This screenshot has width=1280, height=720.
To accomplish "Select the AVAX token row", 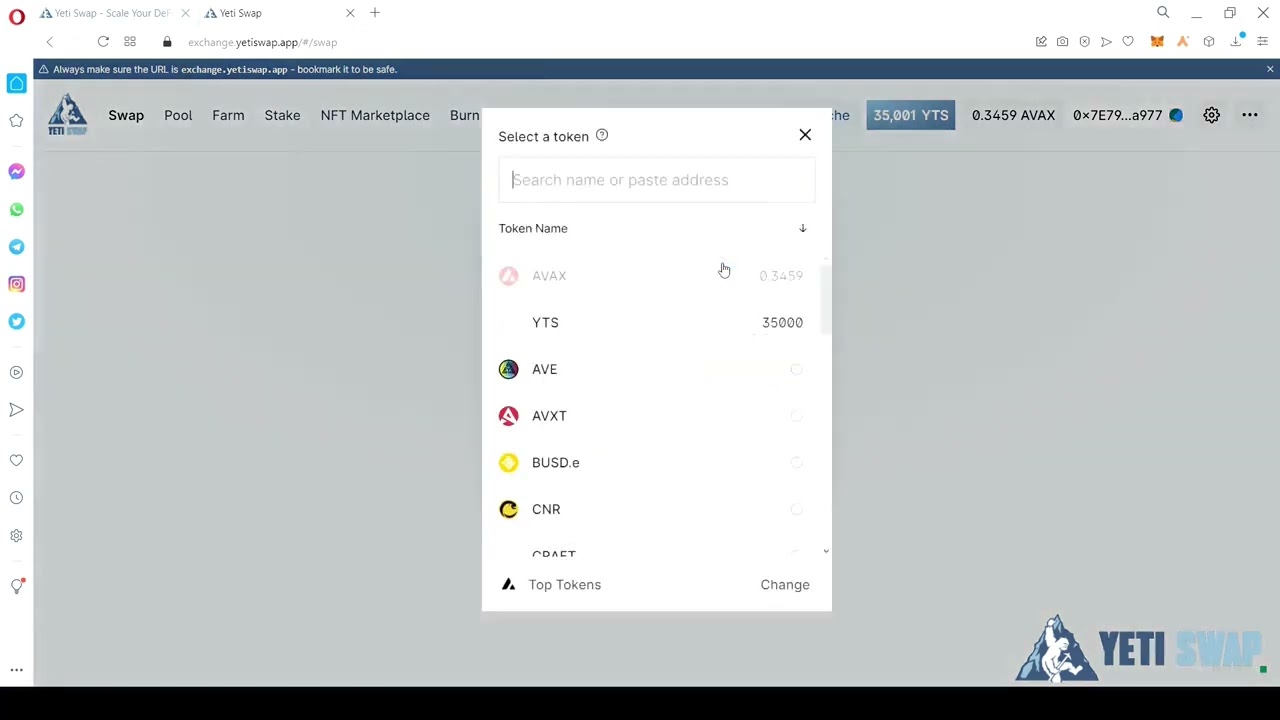I will [651, 275].
